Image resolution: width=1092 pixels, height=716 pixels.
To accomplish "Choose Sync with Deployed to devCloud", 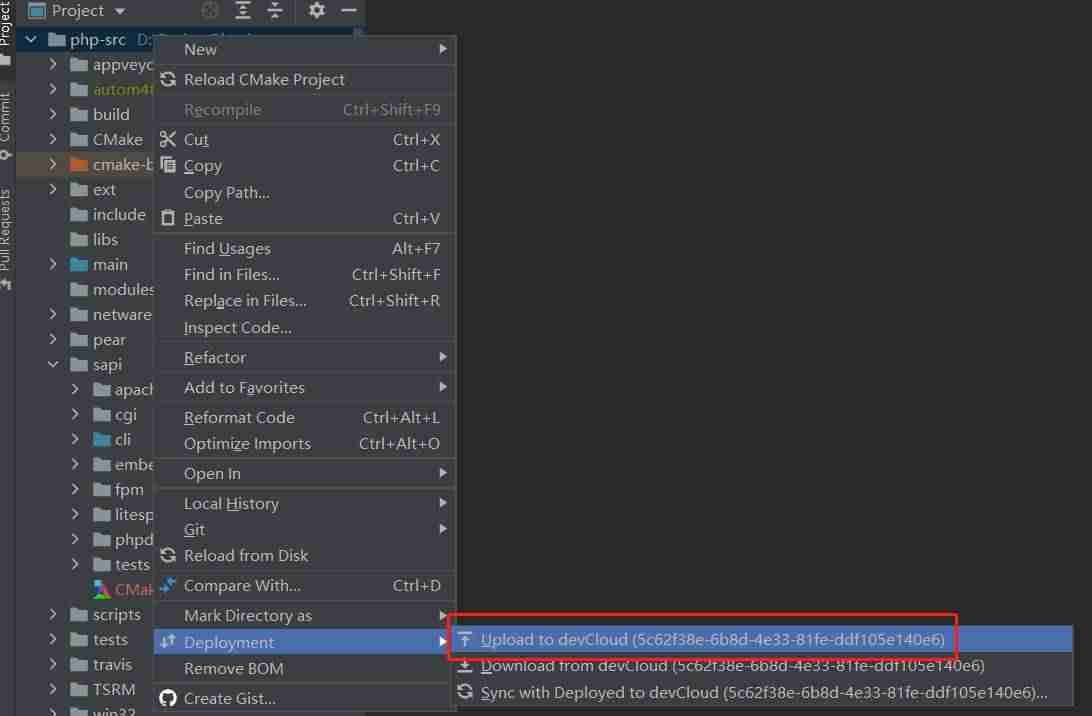I will click(x=763, y=692).
